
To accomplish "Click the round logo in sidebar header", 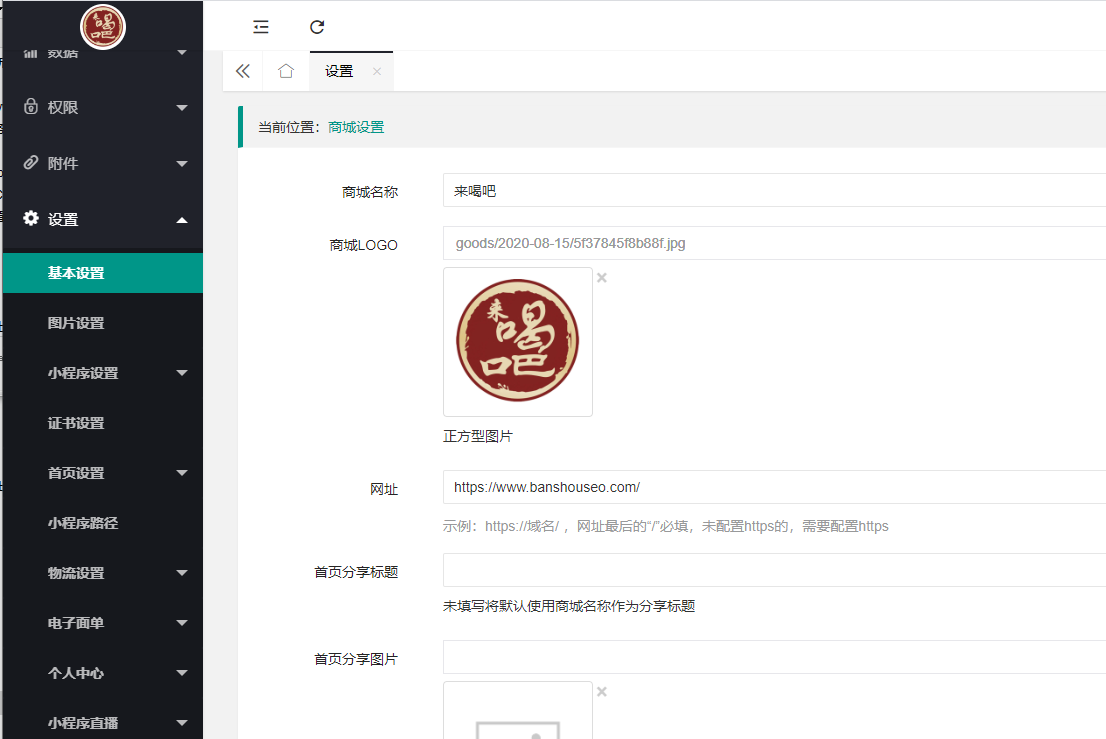I will (102, 27).
